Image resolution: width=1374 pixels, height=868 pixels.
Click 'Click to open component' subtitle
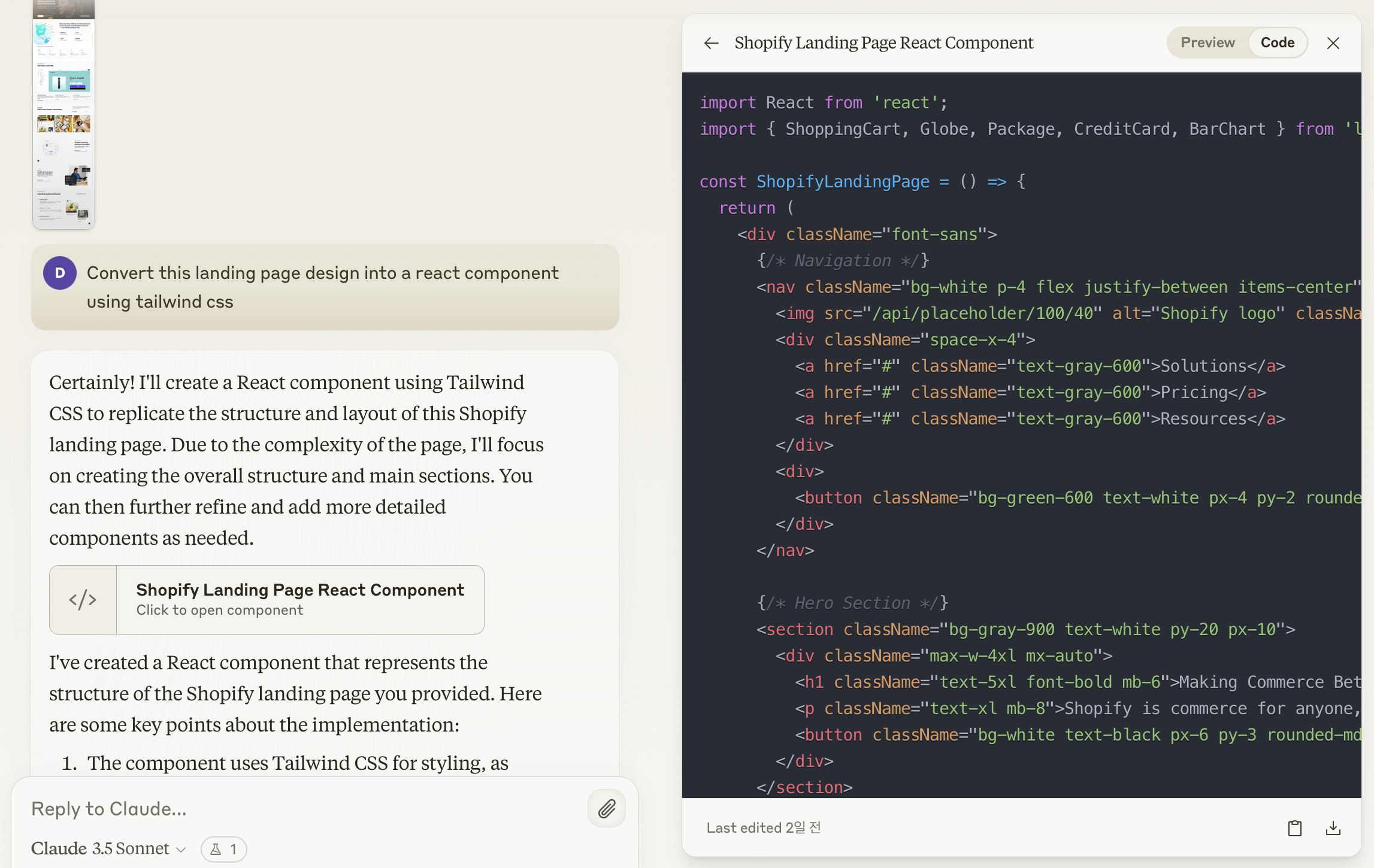click(220, 610)
